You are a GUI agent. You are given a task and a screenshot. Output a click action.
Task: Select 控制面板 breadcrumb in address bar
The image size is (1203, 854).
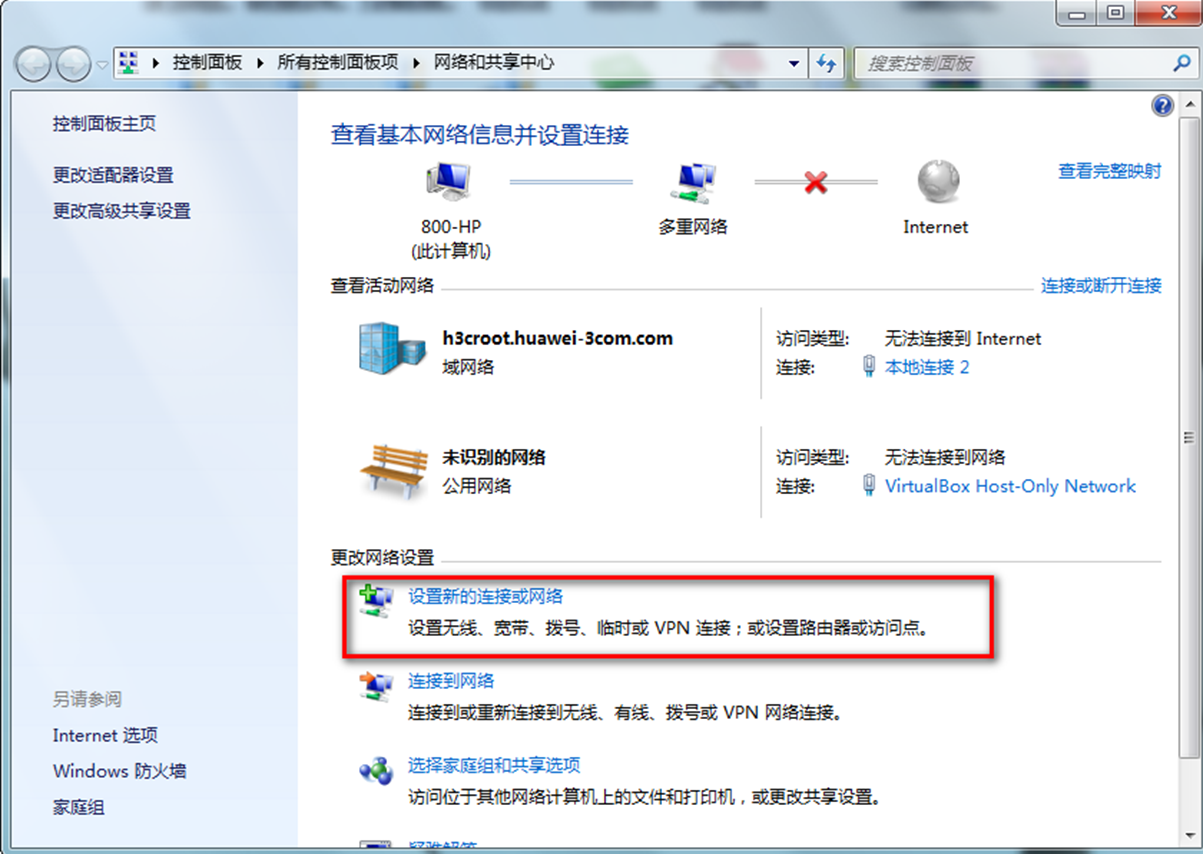point(207,62)
